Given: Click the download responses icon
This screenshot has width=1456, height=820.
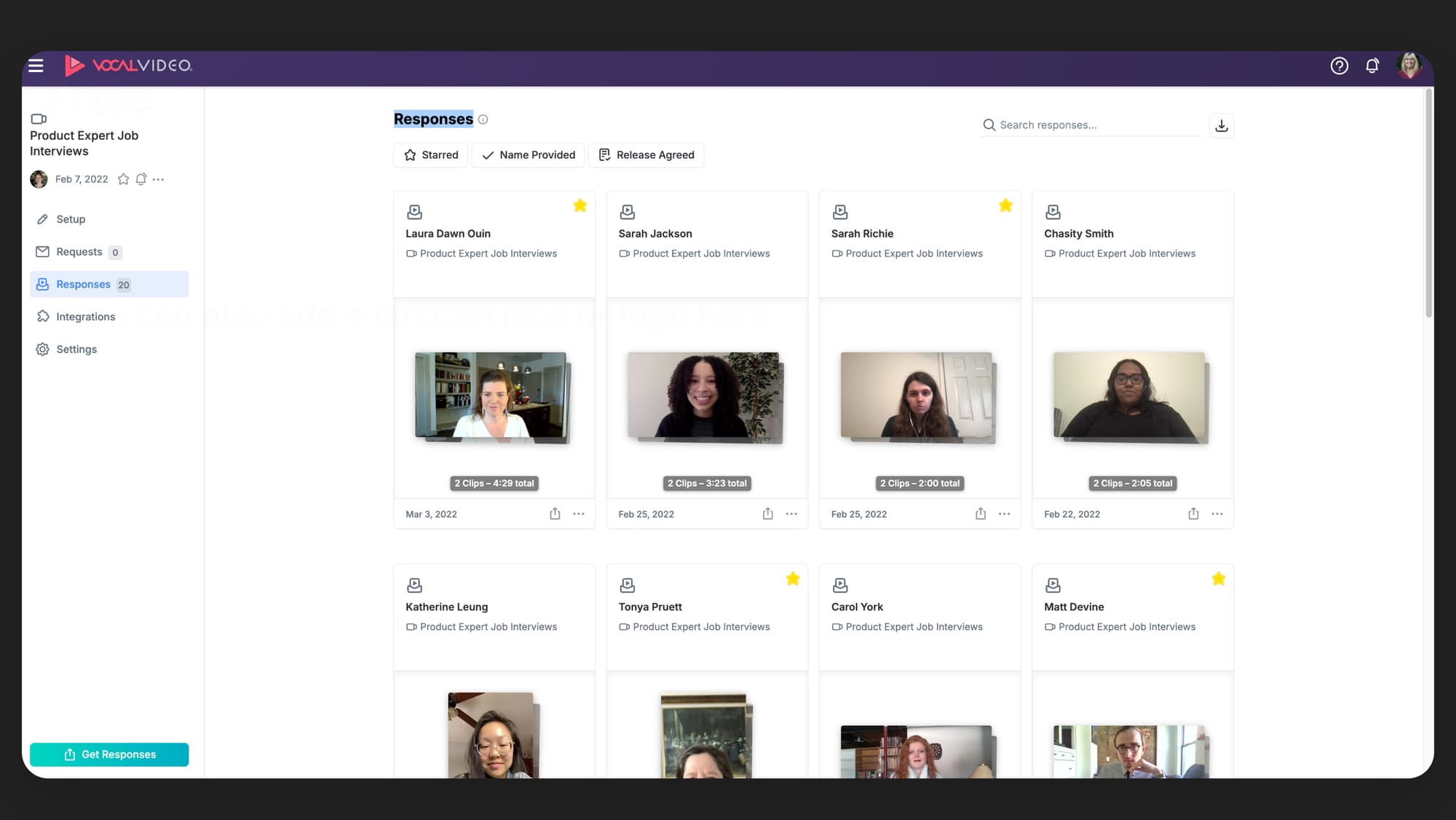Looking at the screenshot, I should [x=1221, y=125].
